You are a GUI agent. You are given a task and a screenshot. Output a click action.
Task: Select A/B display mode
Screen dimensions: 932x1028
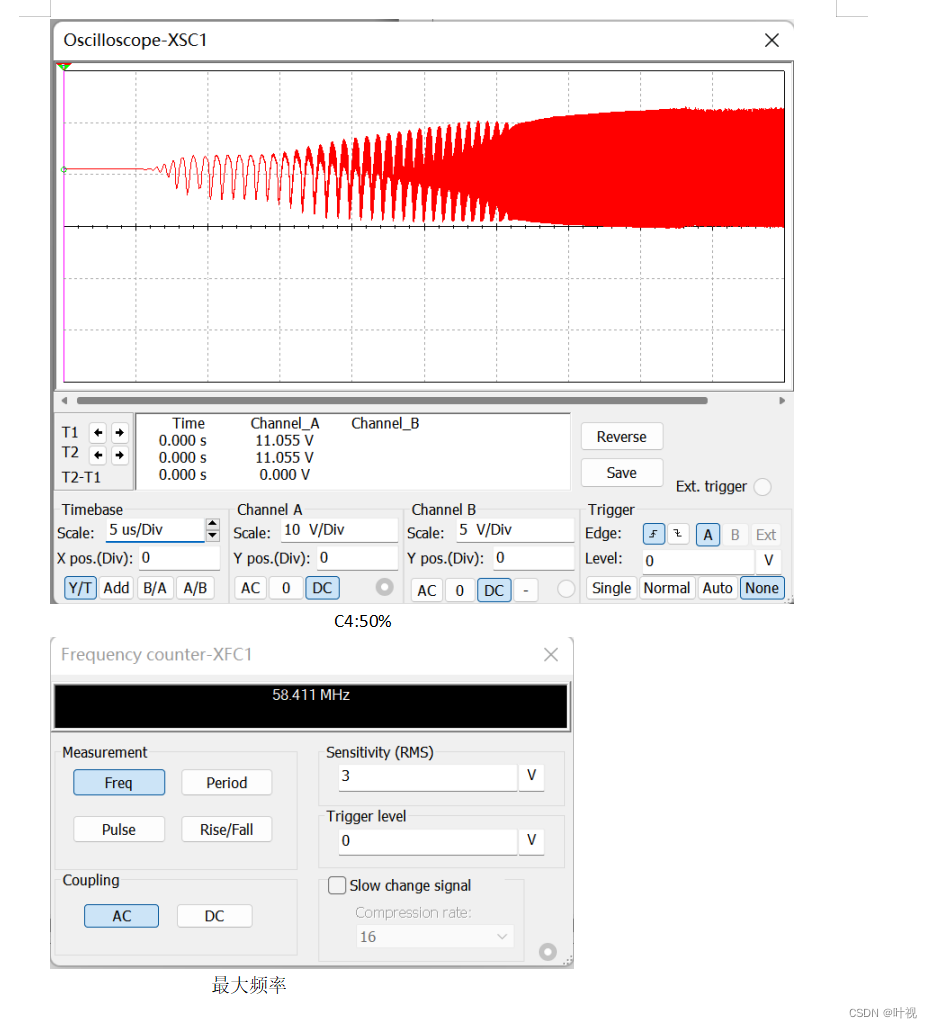(x=195, y=588)
